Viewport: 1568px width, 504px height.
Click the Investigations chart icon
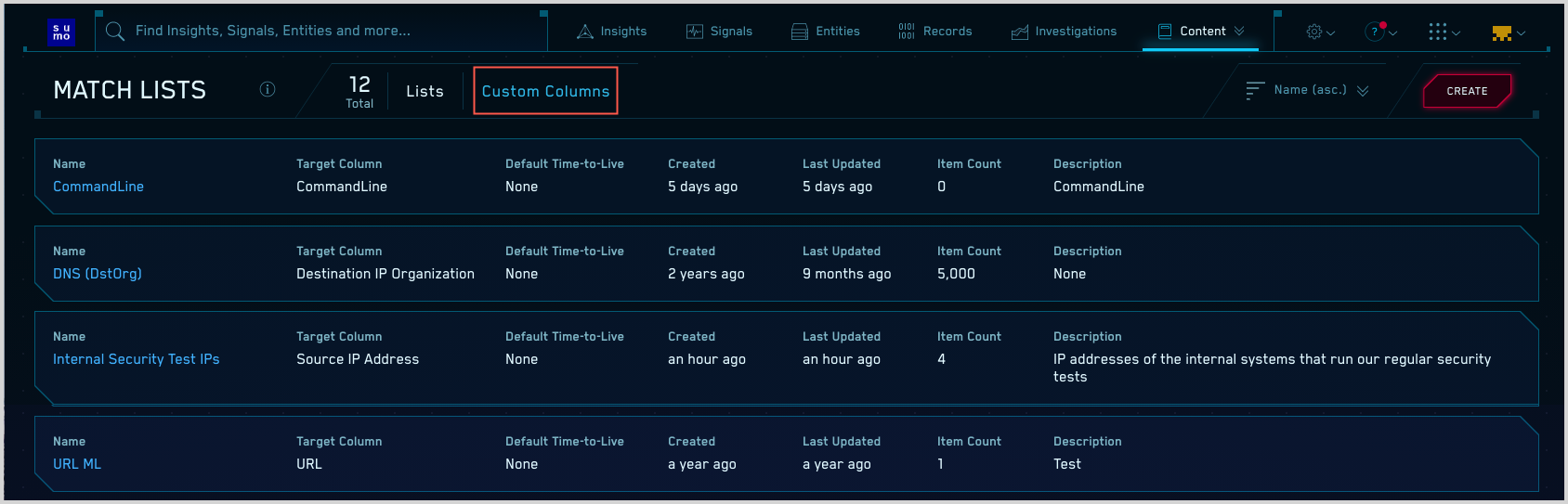1019,32
